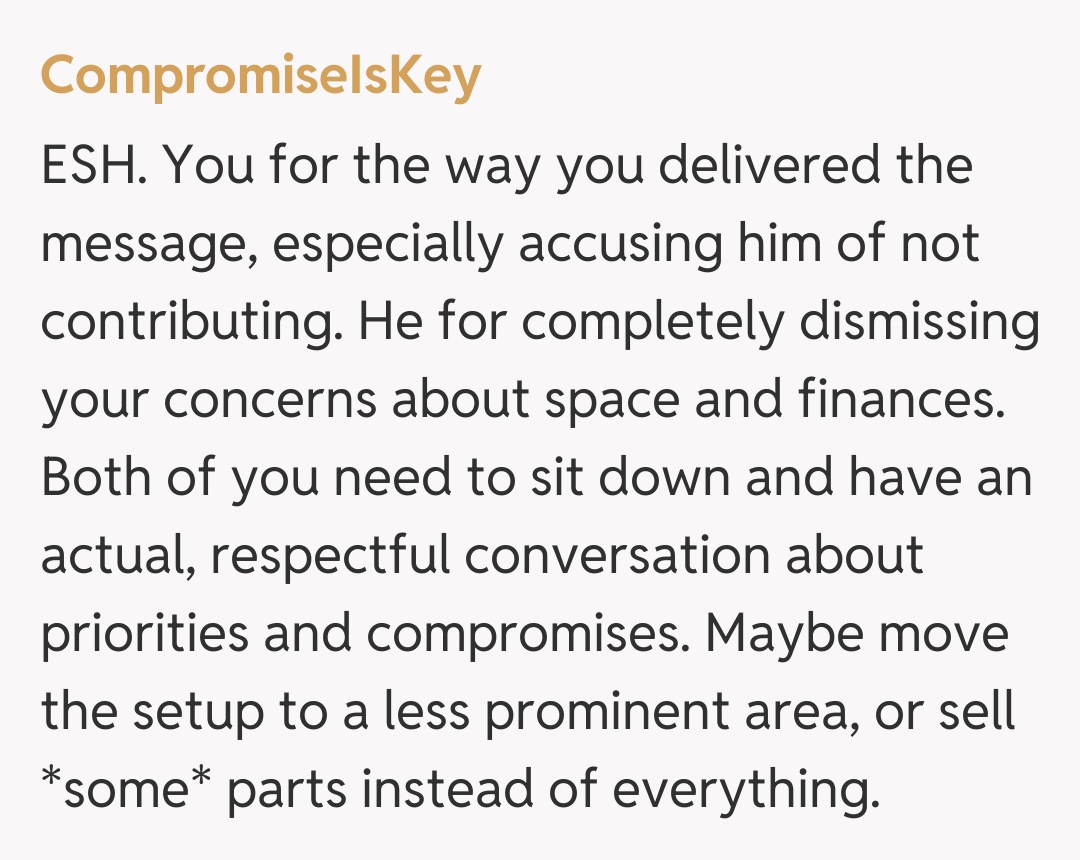This screenshot has width=1080, height=860.
Task: Click the word "finances" in the comment
Action: pos(899,401)
